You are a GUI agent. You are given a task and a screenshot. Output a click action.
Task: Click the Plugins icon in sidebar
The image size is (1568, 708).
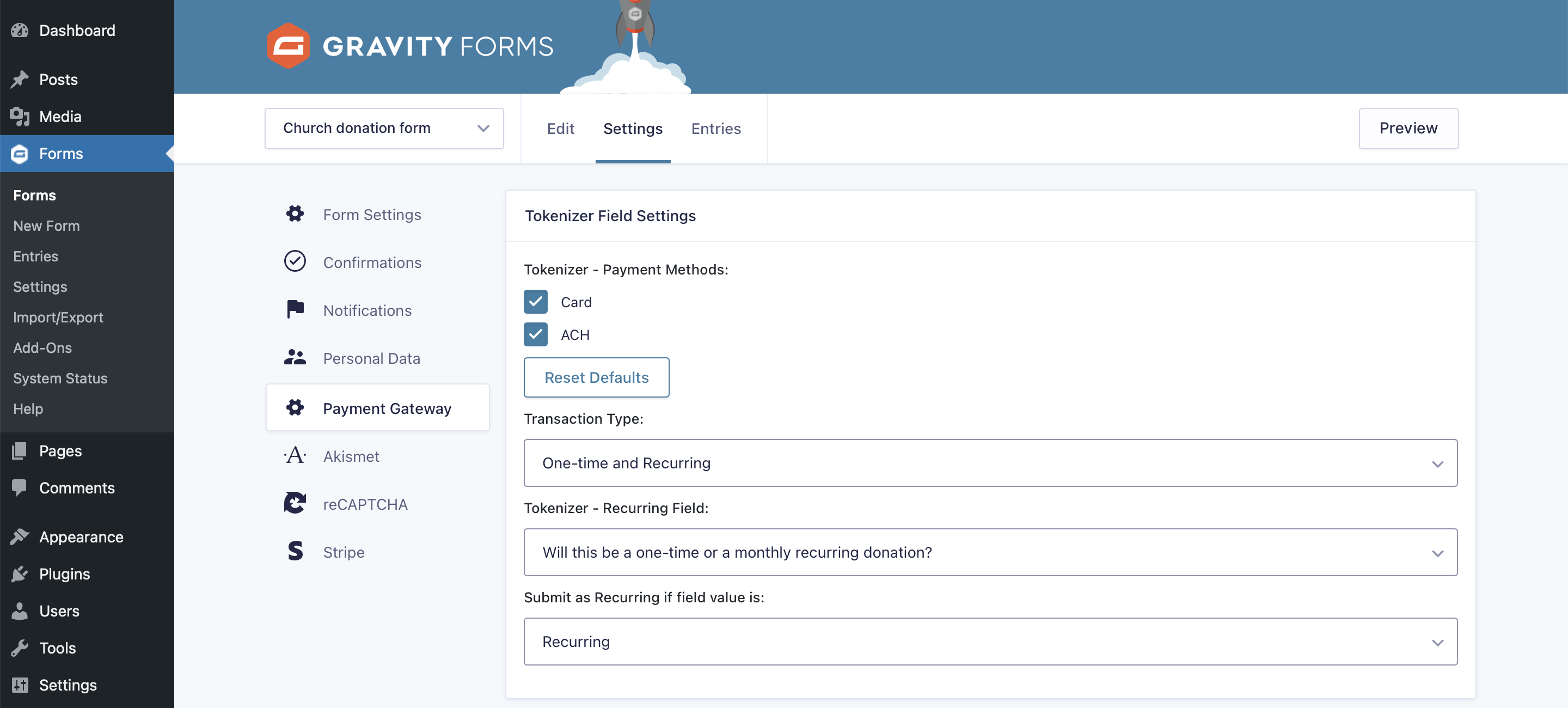20,573
